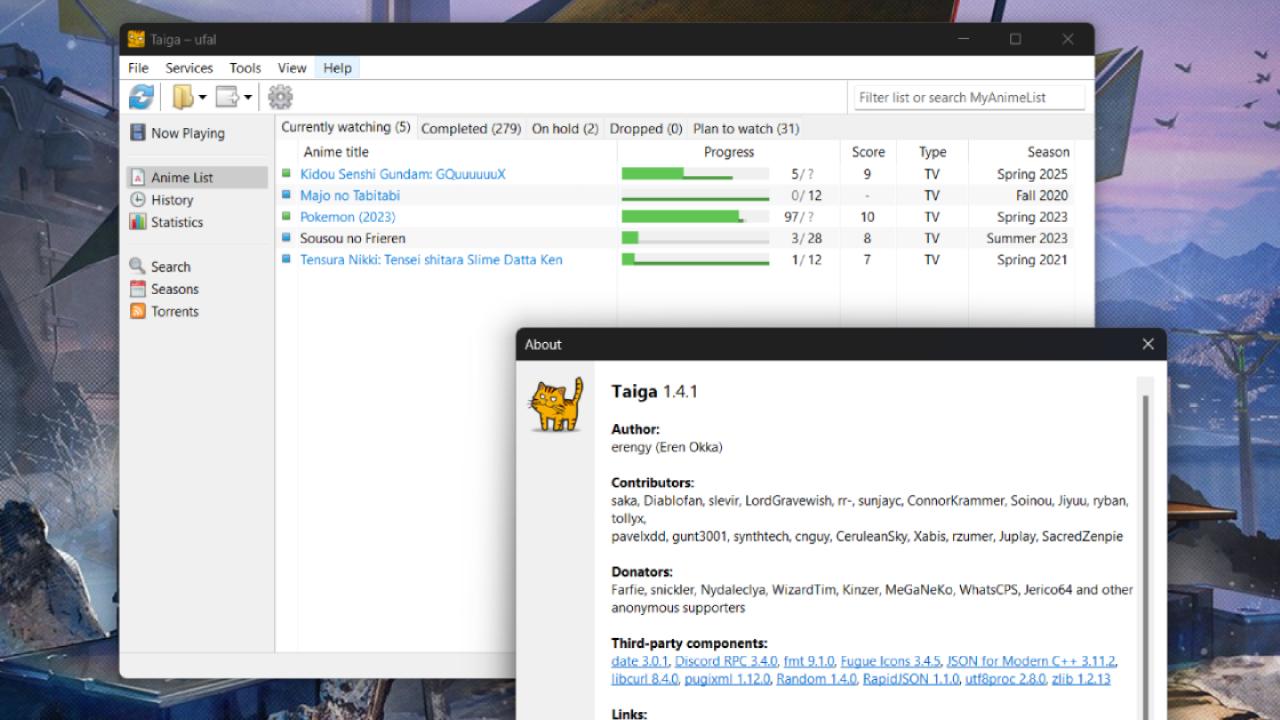Open Torrents in the sidebar
Viewport: 1280px width, 720px height.
pyautogui.click(x=164, y=311)
